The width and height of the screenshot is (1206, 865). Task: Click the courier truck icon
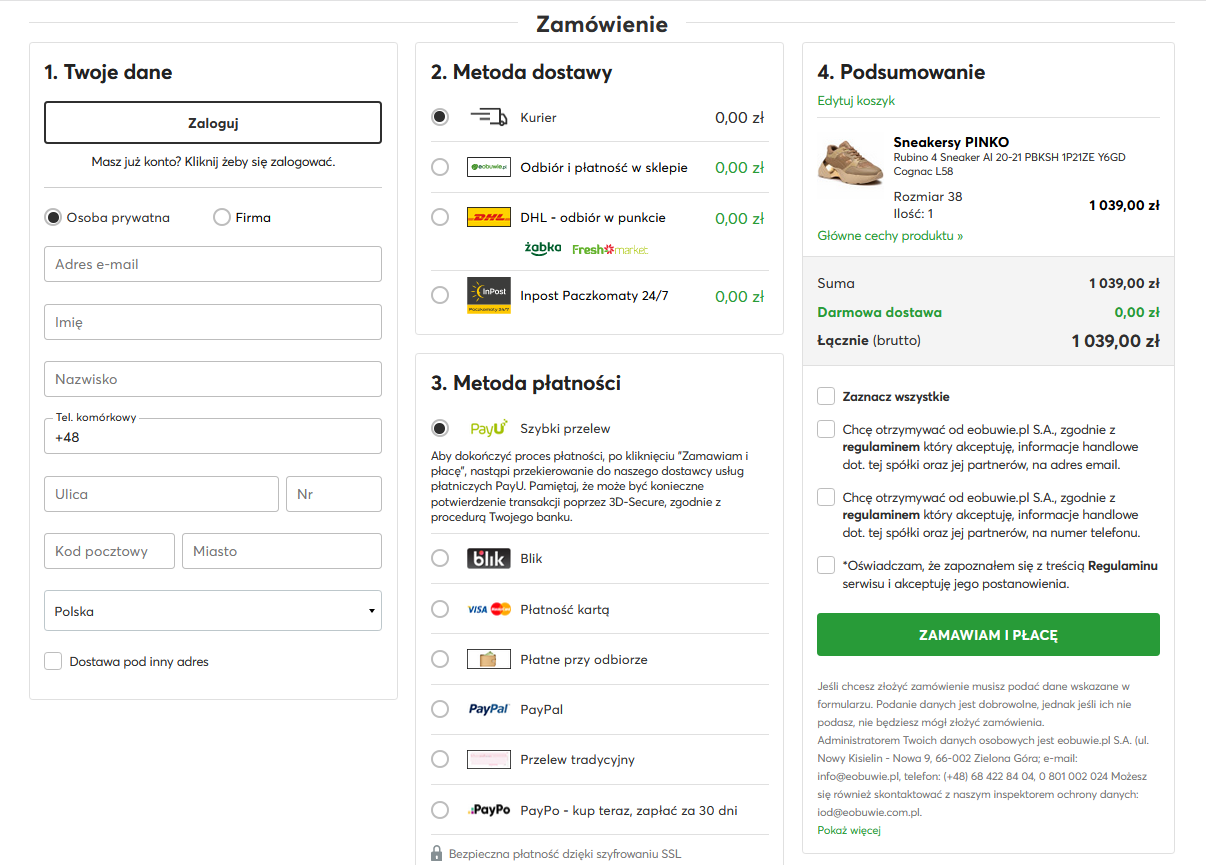(x=488, y=117)
